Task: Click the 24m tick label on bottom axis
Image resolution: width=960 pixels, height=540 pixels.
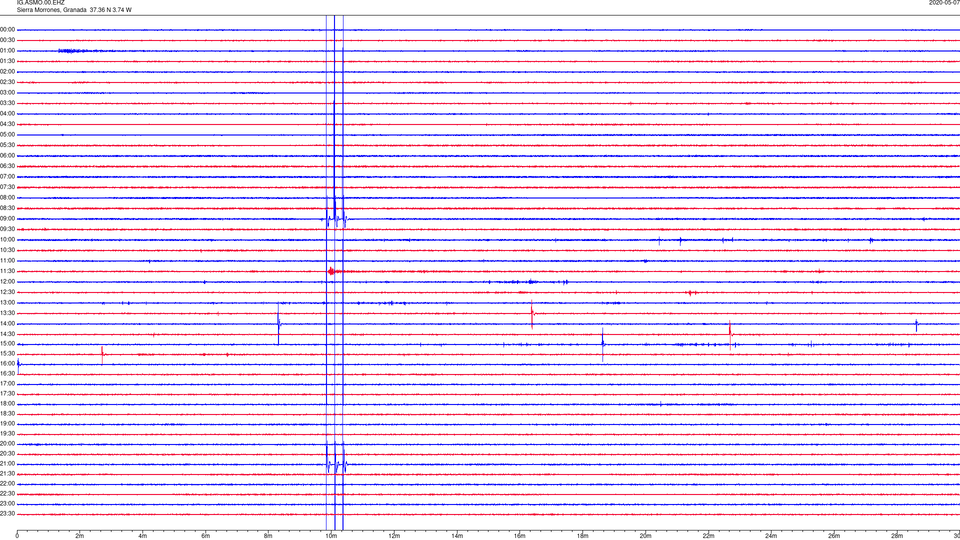Action: [771, 536]
